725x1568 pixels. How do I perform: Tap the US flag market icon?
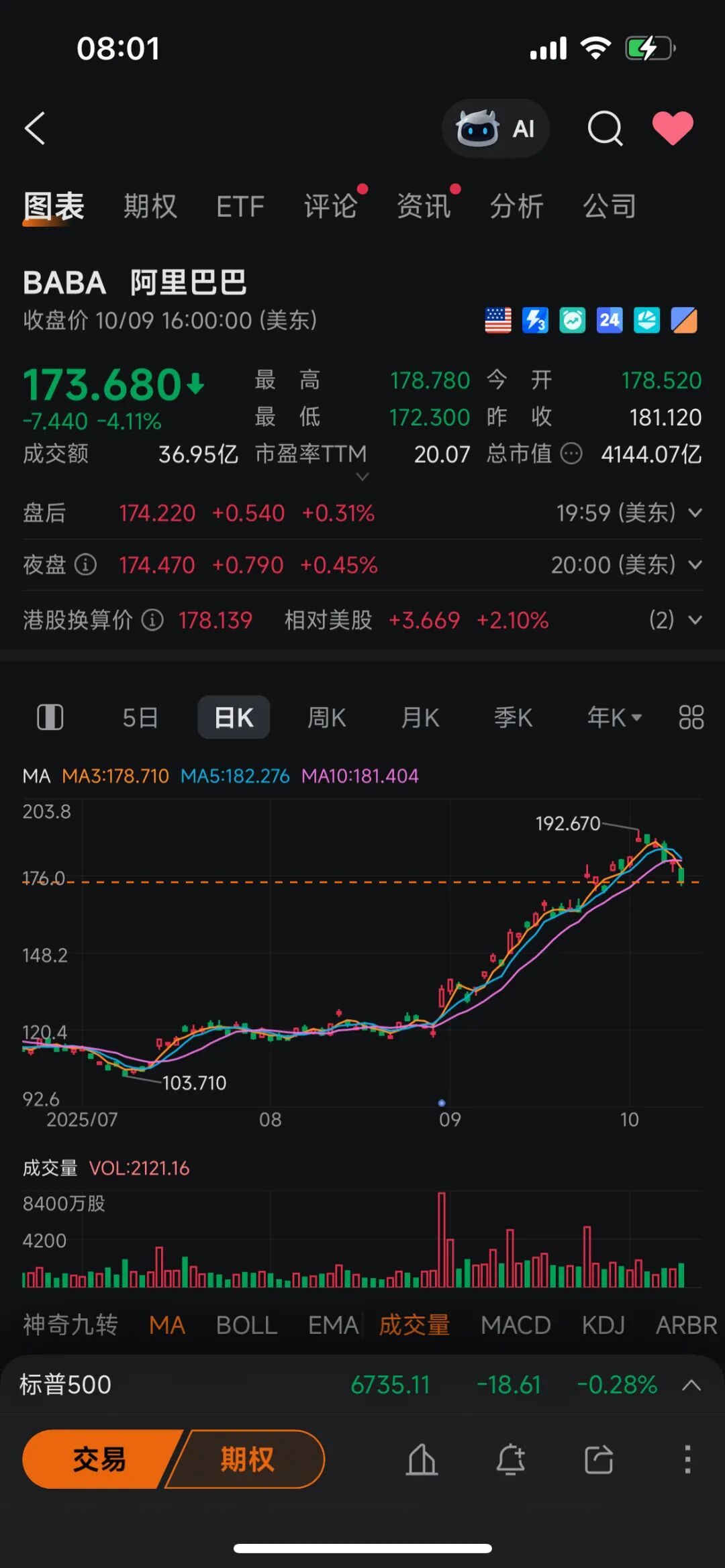498,320
